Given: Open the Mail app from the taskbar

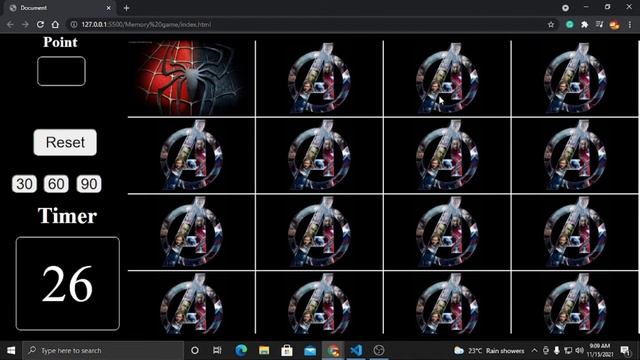Looking at the screenshot, I should coord(310,350).
